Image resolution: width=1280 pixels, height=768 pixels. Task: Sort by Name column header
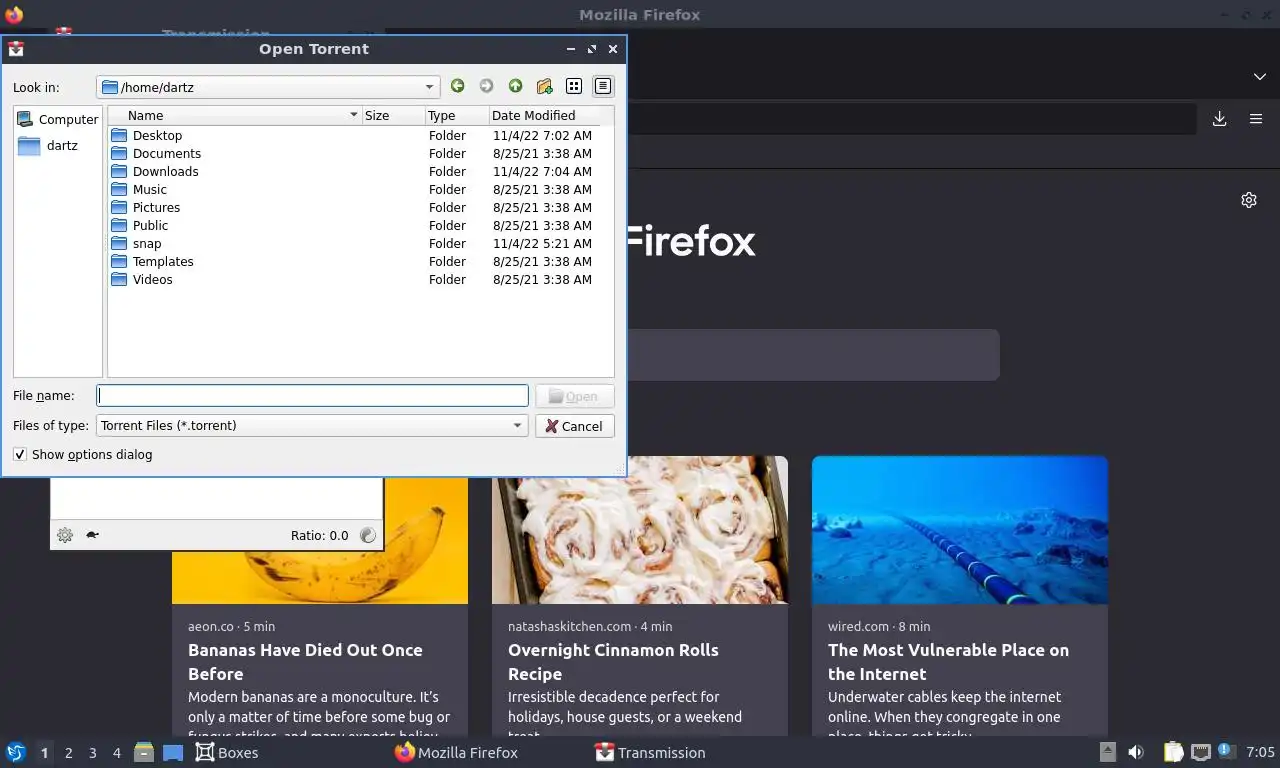pos(235,115)
